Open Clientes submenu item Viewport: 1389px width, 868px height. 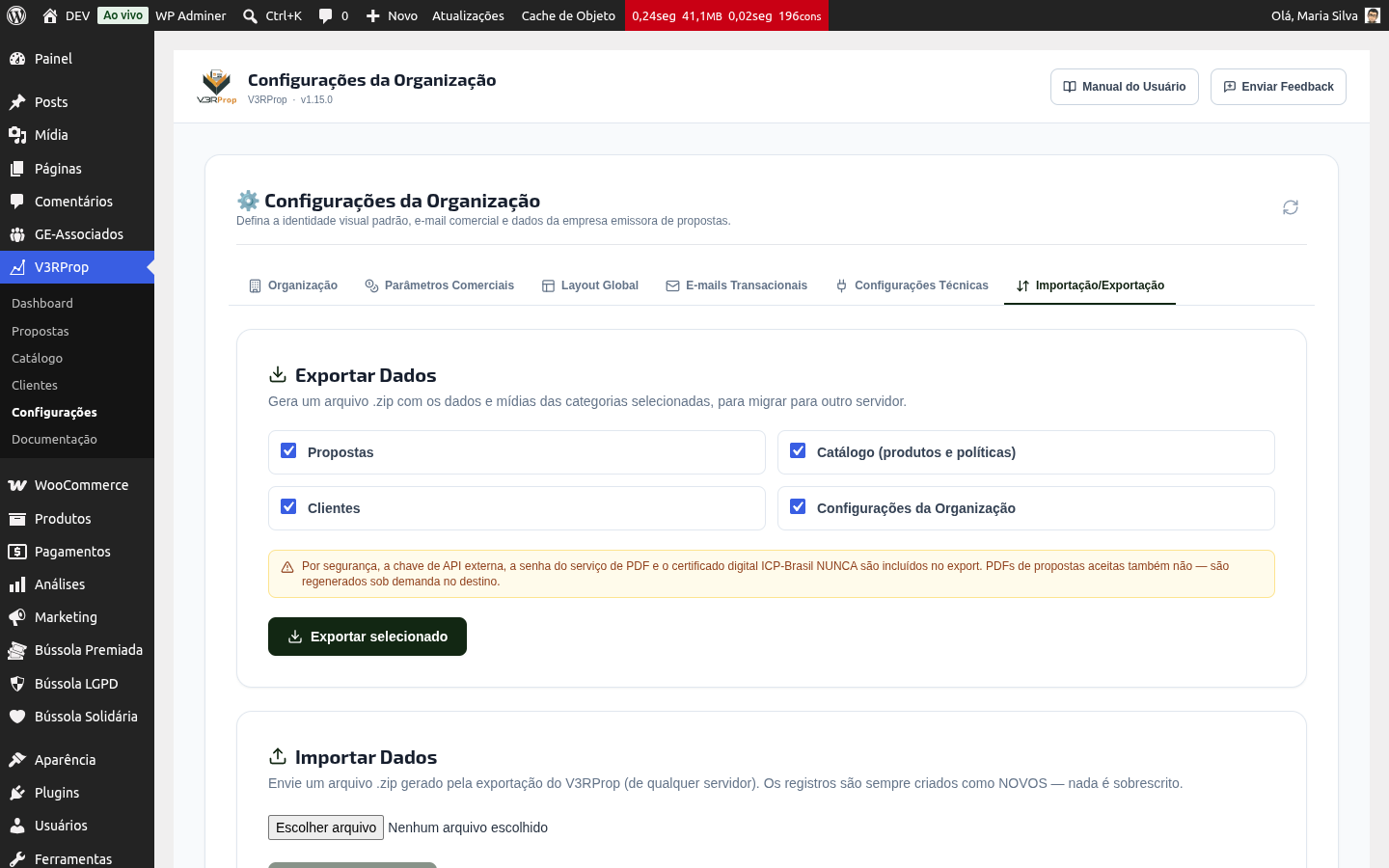[35, 385]
